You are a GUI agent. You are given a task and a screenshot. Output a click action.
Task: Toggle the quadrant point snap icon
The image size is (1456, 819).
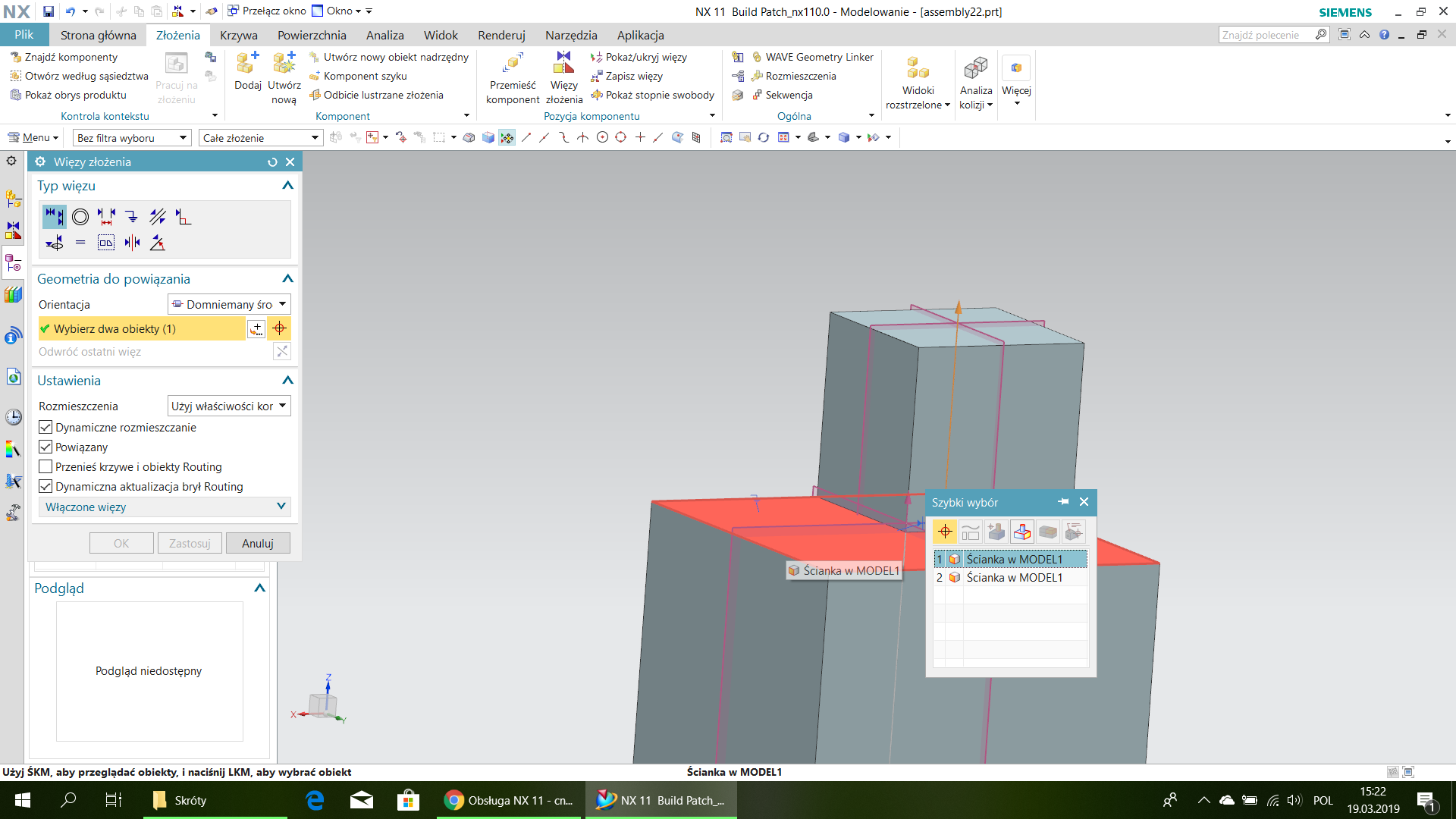click(x=620, y=137)
